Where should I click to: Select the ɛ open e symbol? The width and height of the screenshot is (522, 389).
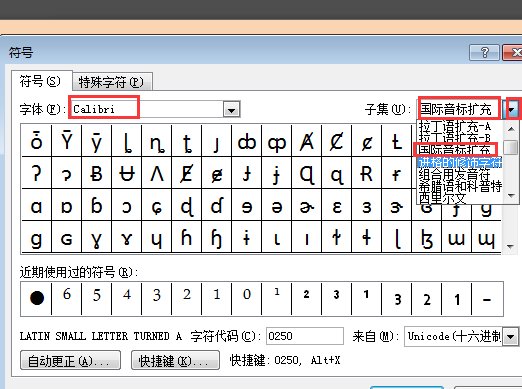(x=337, y=205)
